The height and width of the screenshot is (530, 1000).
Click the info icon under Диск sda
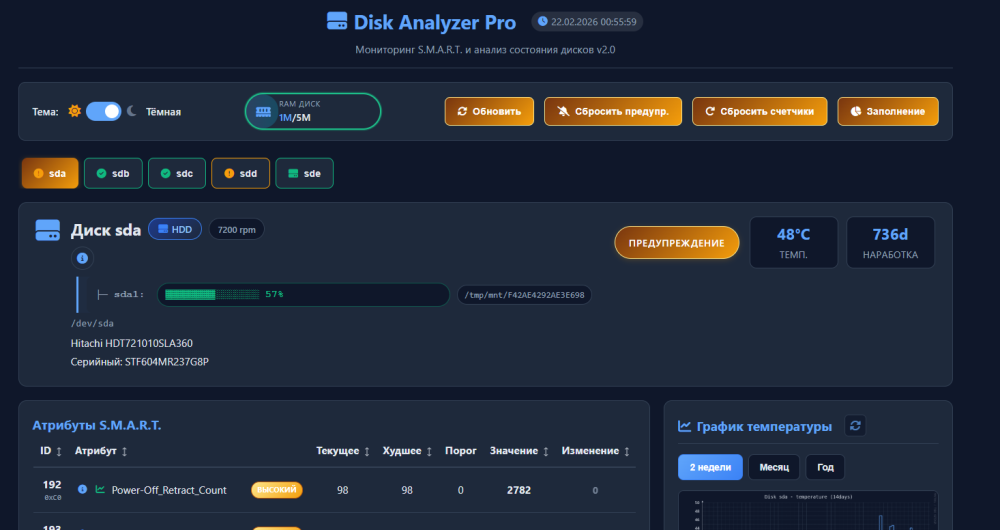click(x=82, y=258)
